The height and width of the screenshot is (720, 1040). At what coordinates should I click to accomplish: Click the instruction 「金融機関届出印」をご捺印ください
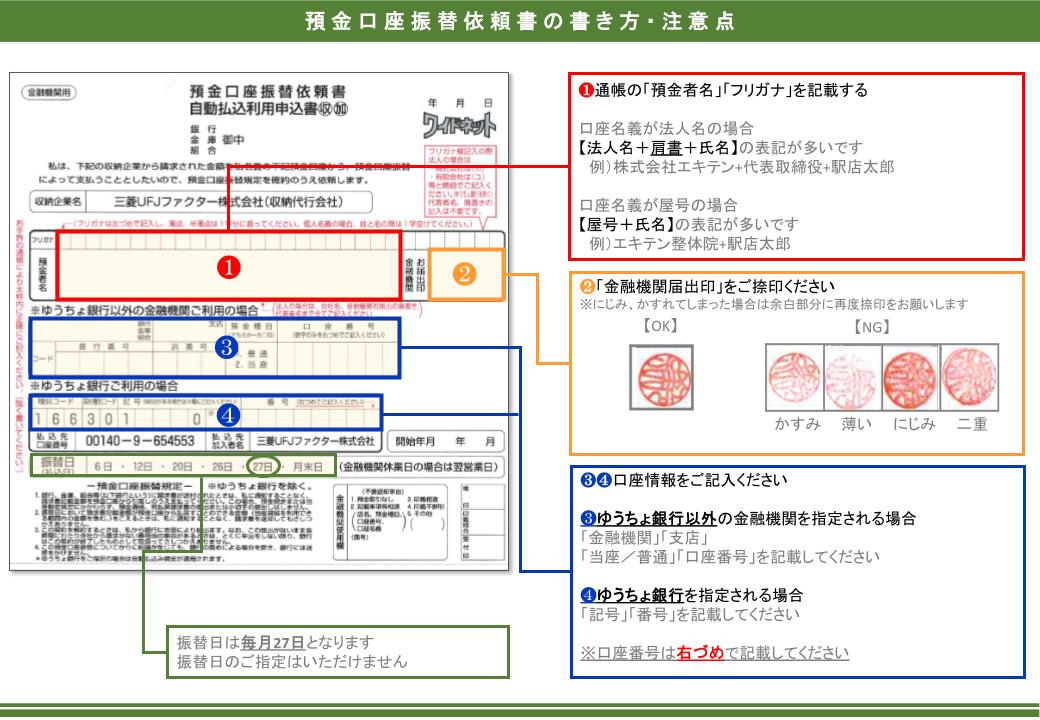pyautogui.click(x=714, y=286)
